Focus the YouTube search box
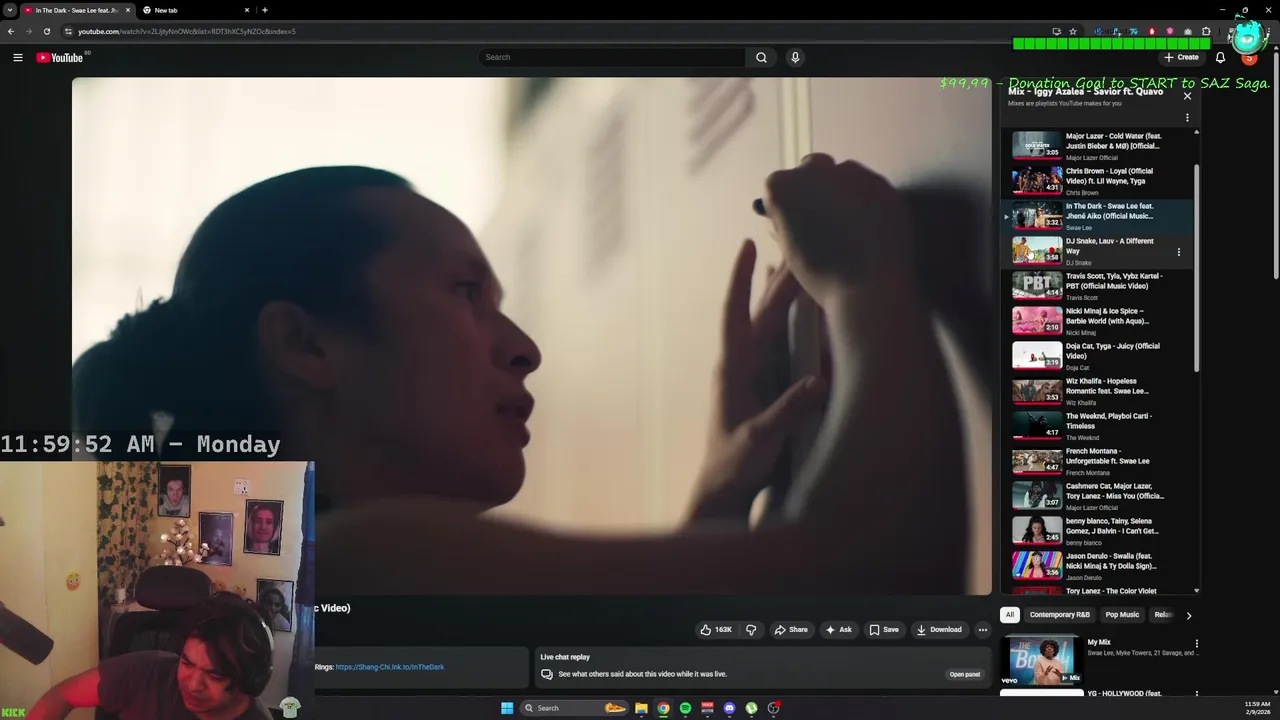Viewport: 1280px width, 720px height. coord(612,57)
